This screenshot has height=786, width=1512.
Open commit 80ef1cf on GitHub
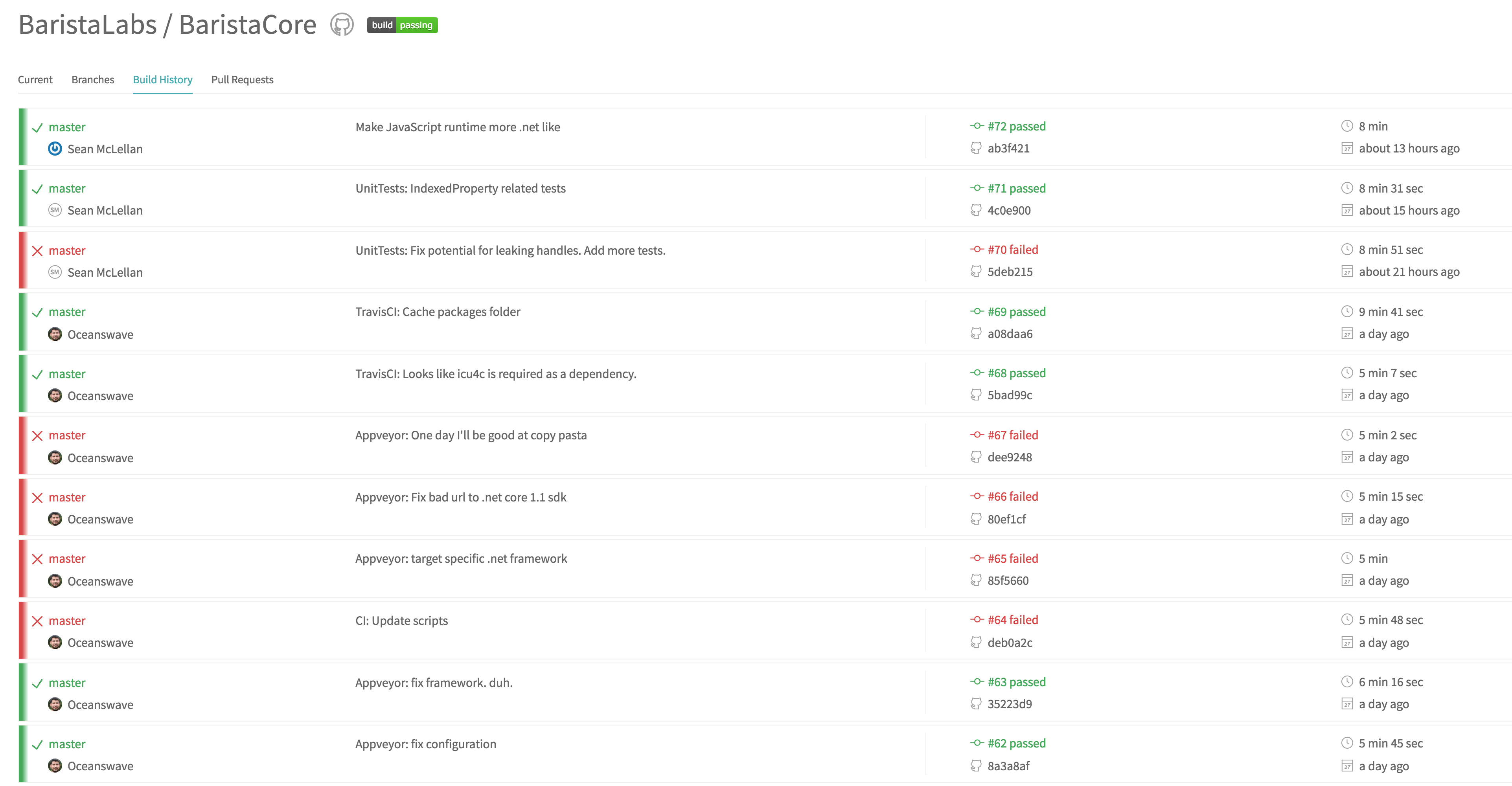point(1007,519)
